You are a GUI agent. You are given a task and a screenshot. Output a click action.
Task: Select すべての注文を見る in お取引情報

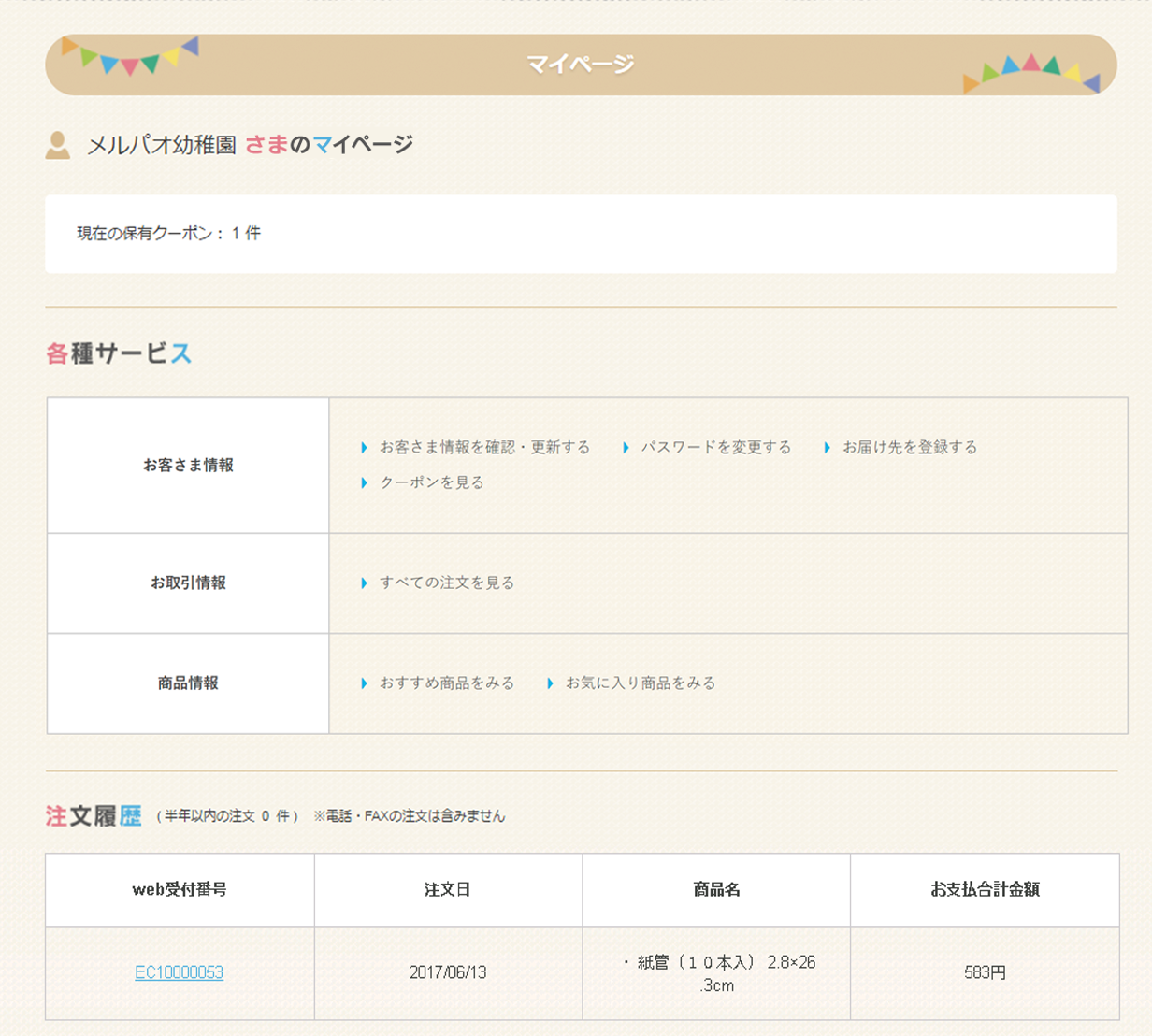coord(444,583)
